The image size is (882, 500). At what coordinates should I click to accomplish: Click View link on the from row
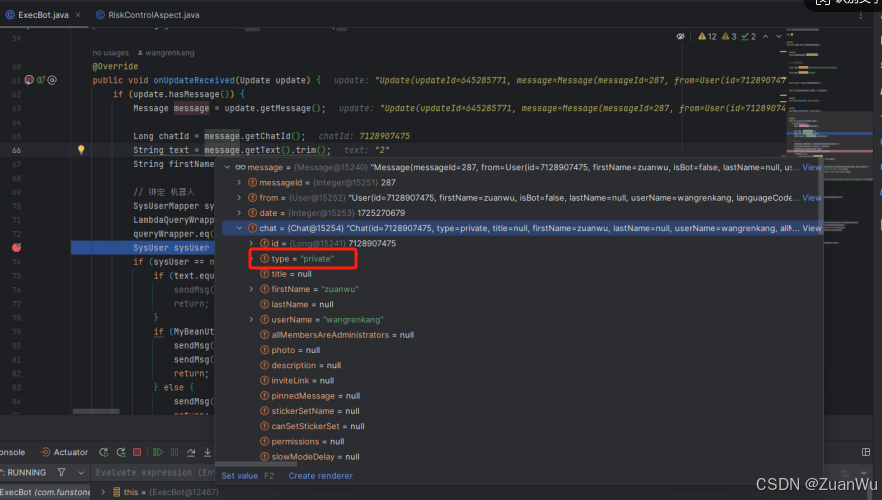coord(812,197)
